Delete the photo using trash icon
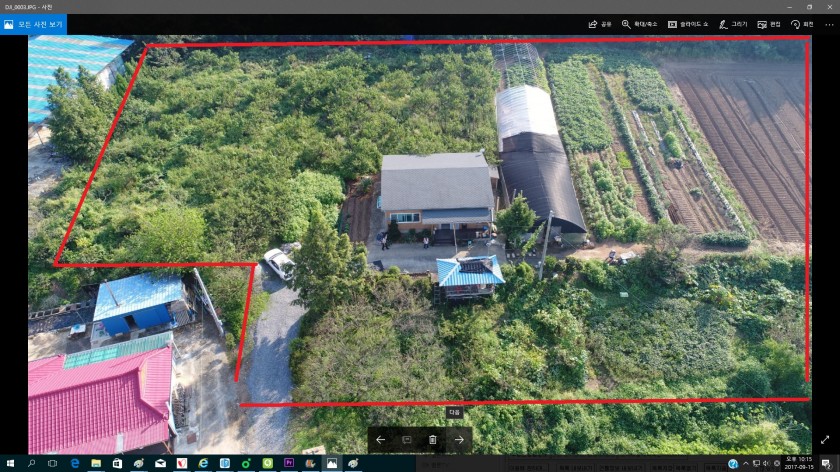The image size is (840, 472). [x=433, y=439]
